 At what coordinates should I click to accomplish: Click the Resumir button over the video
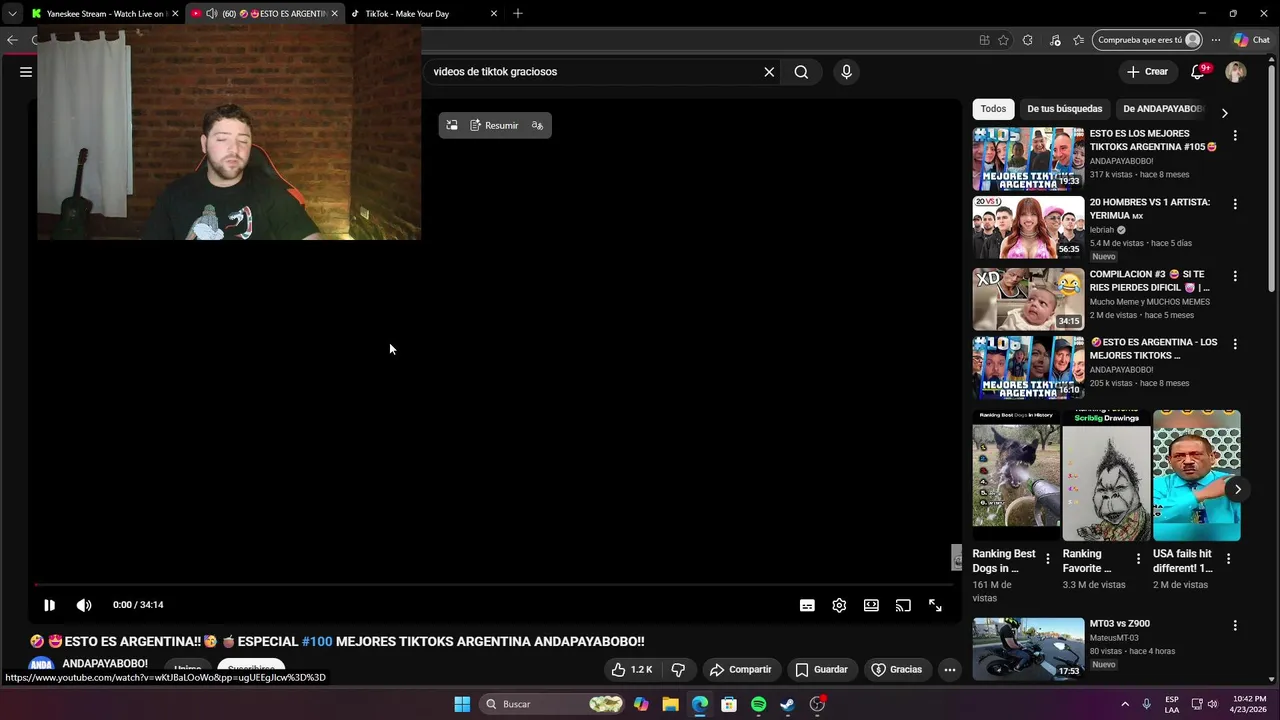point(494,125)
